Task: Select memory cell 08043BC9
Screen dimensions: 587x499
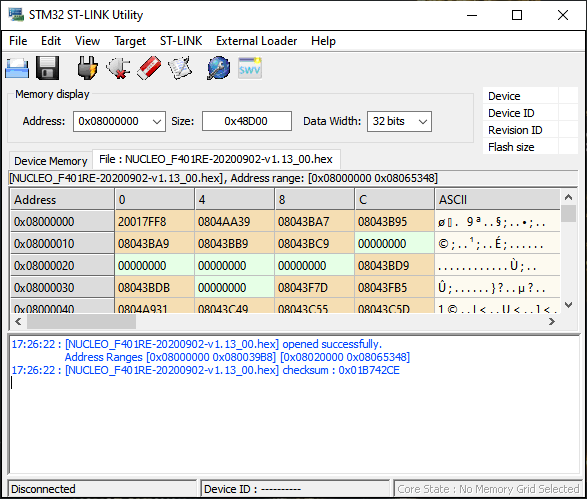Action: pyautogui.click(x=314, y=244)
